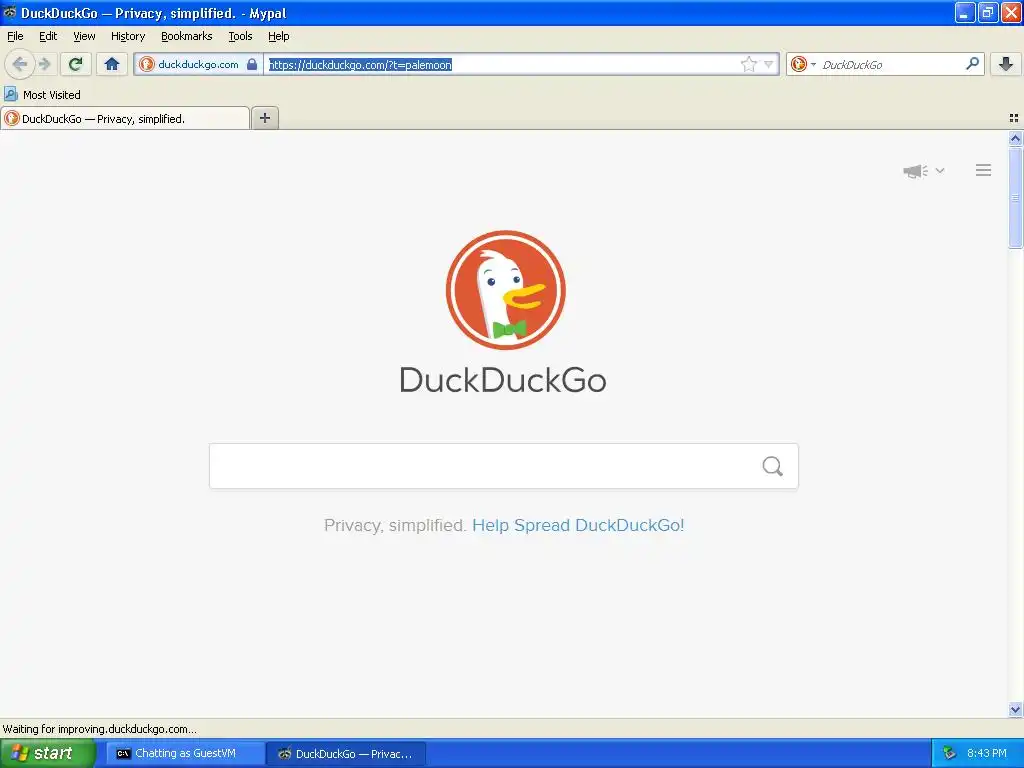Follow the Help Spread DuckDuckGo! link
The height and width of the screenshot is (768, 1024).
(x=578, y=525)
